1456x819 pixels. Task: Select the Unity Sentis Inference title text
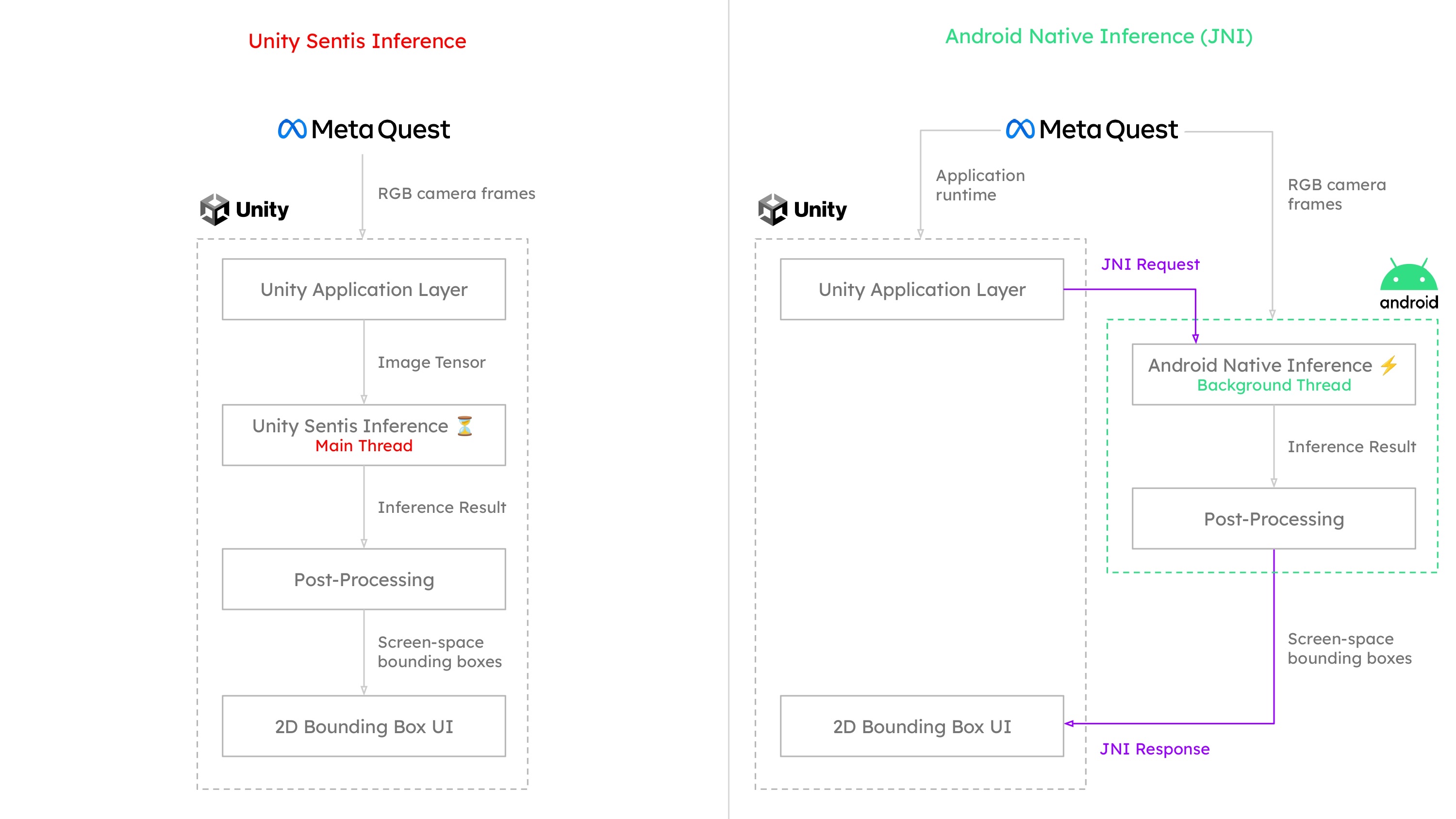(x=357, y=41)
